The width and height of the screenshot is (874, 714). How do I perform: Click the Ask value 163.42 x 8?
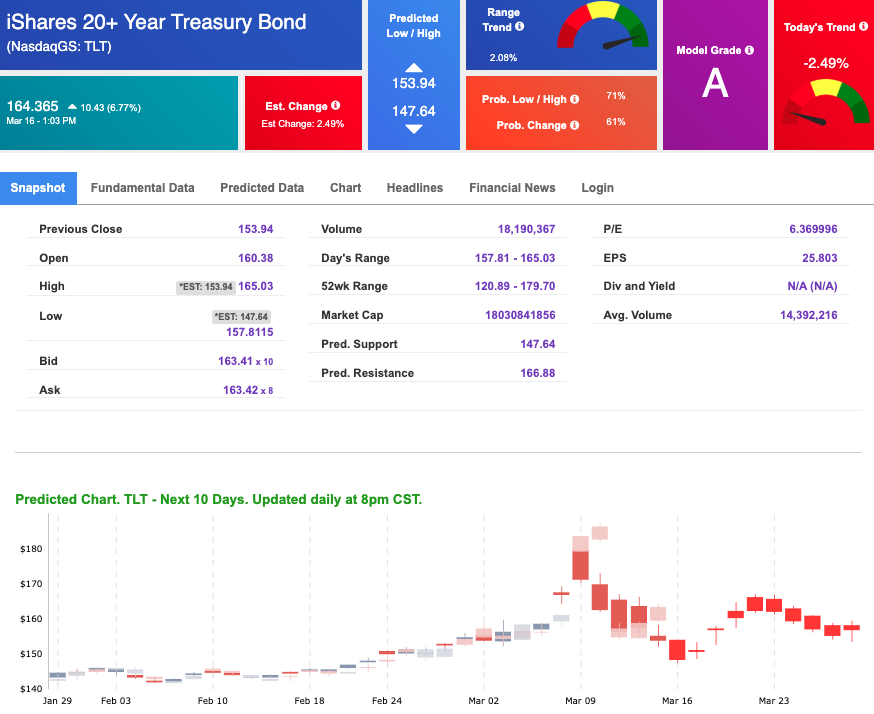tap(248, 390)
